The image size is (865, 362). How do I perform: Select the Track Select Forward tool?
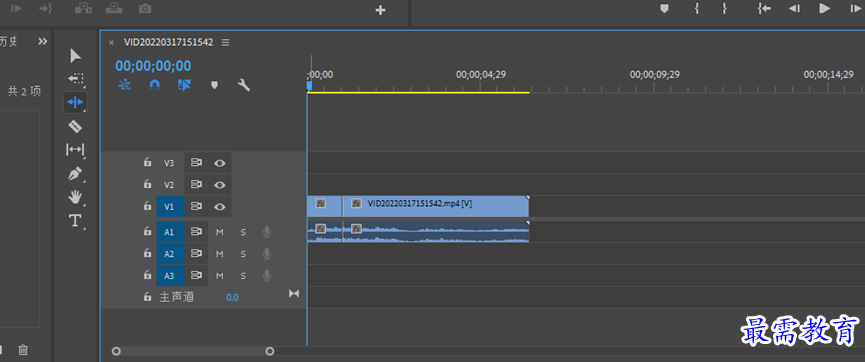tap(76, 79)
